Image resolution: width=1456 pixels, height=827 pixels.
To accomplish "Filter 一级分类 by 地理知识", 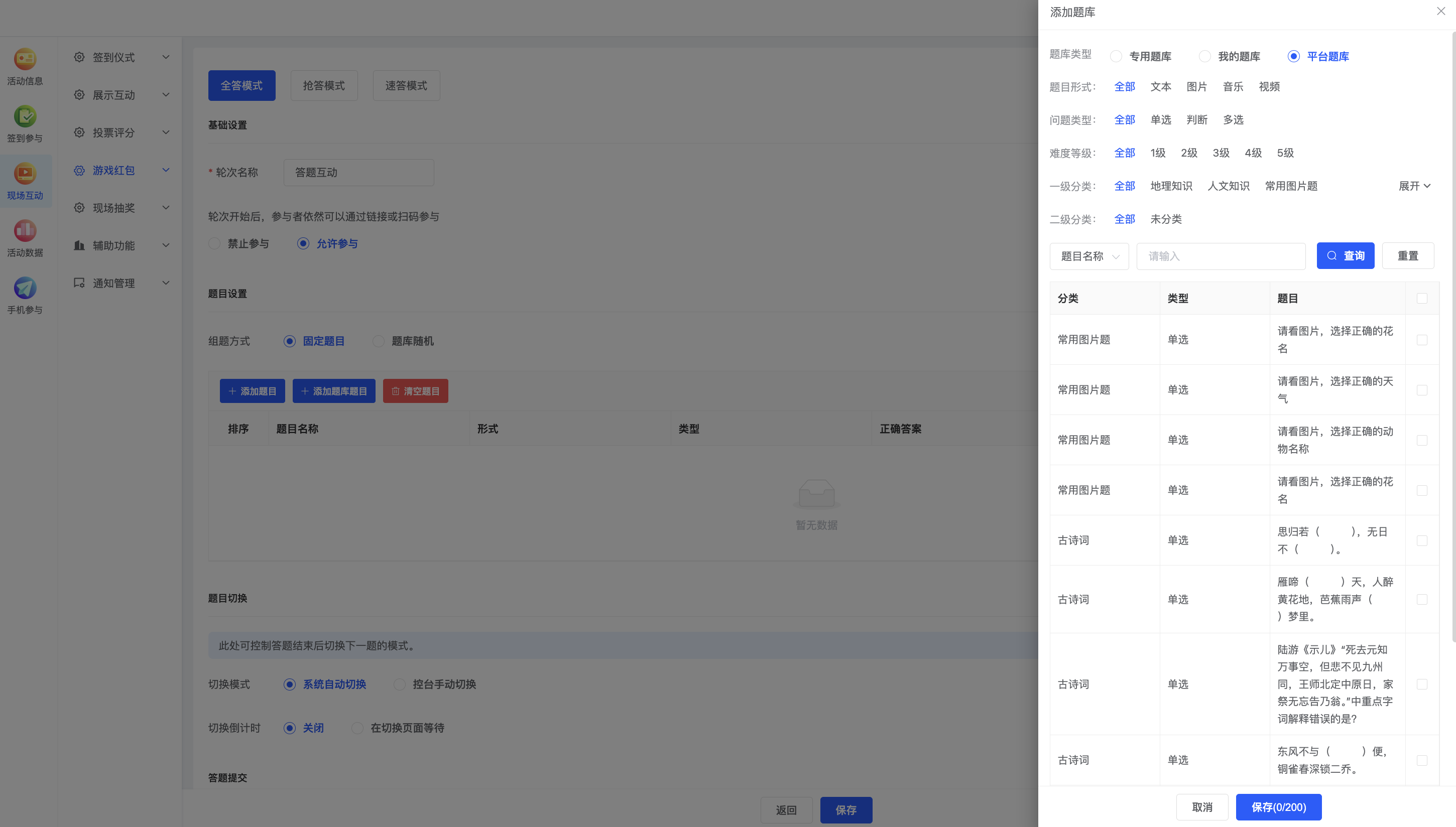I will pyautogui.click(x=1171, y=186).
